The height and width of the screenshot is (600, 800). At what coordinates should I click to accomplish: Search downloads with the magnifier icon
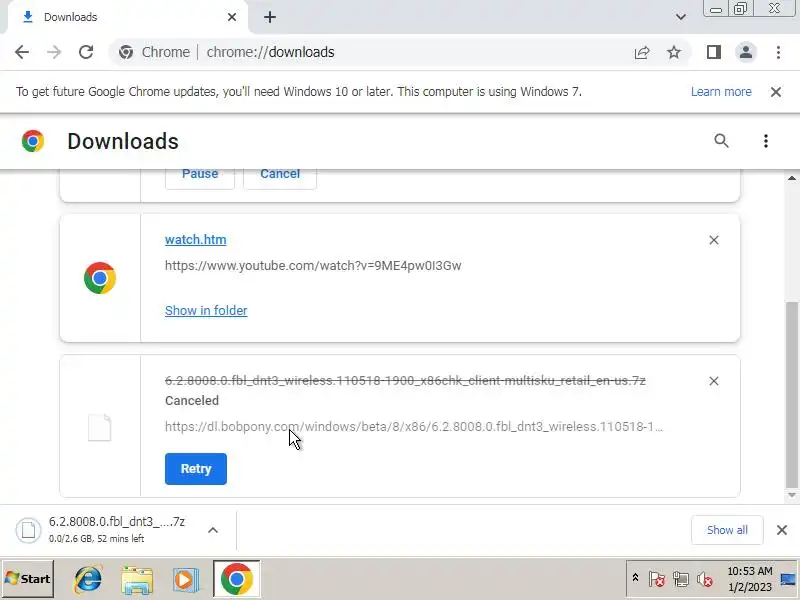coord(721,141)
